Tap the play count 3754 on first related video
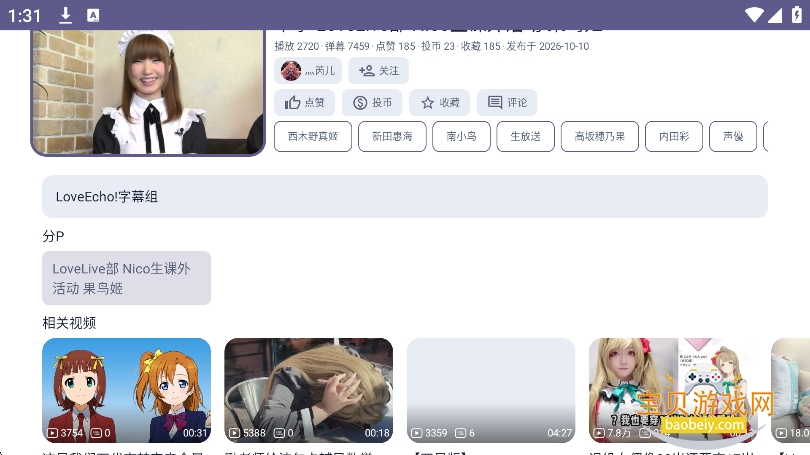Image resolution: width=810 pixels, height=455 pixels. coord(65,433)
